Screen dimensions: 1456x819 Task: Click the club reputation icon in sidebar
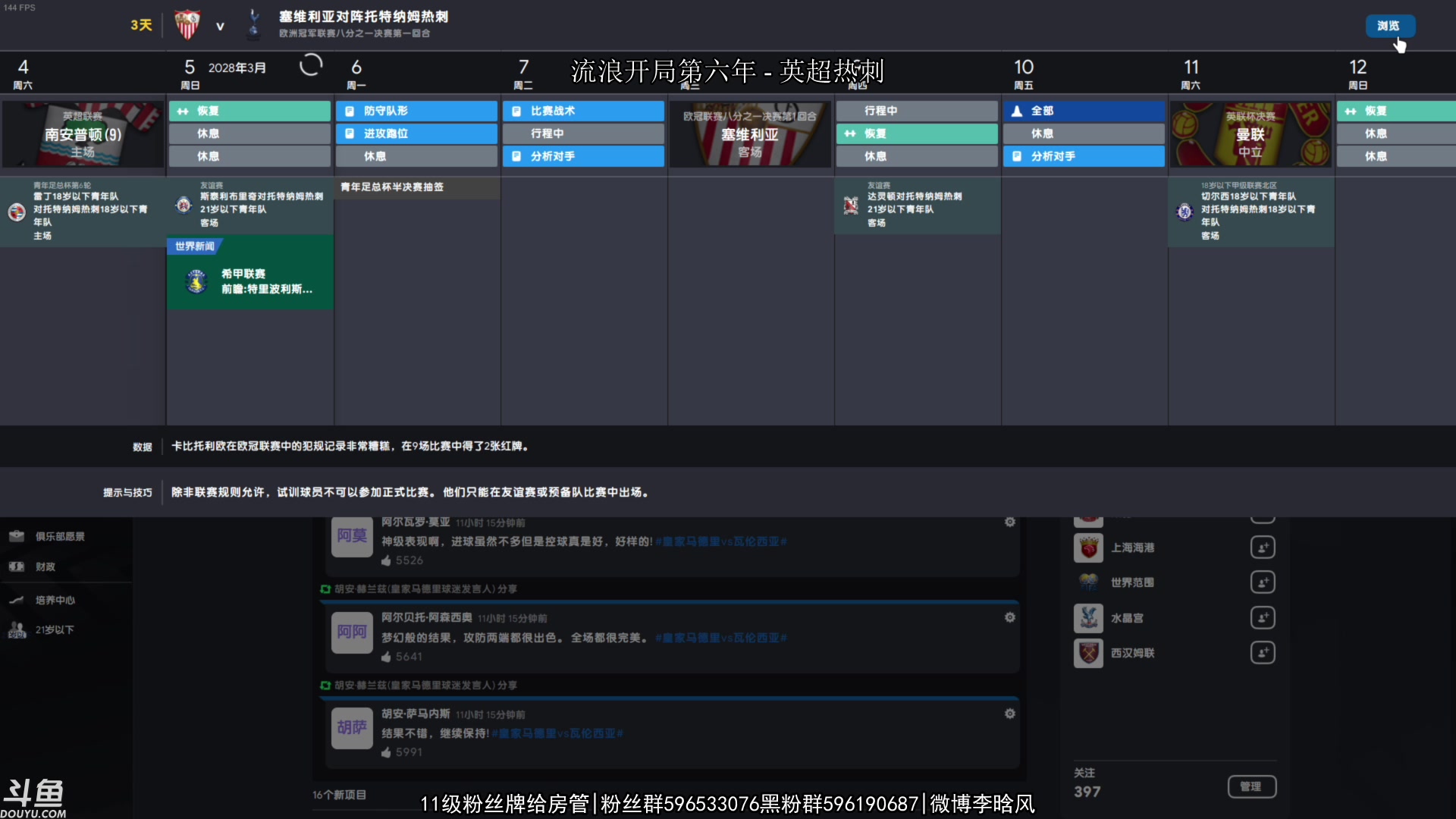pyautogui.click(x=17, y=536)
